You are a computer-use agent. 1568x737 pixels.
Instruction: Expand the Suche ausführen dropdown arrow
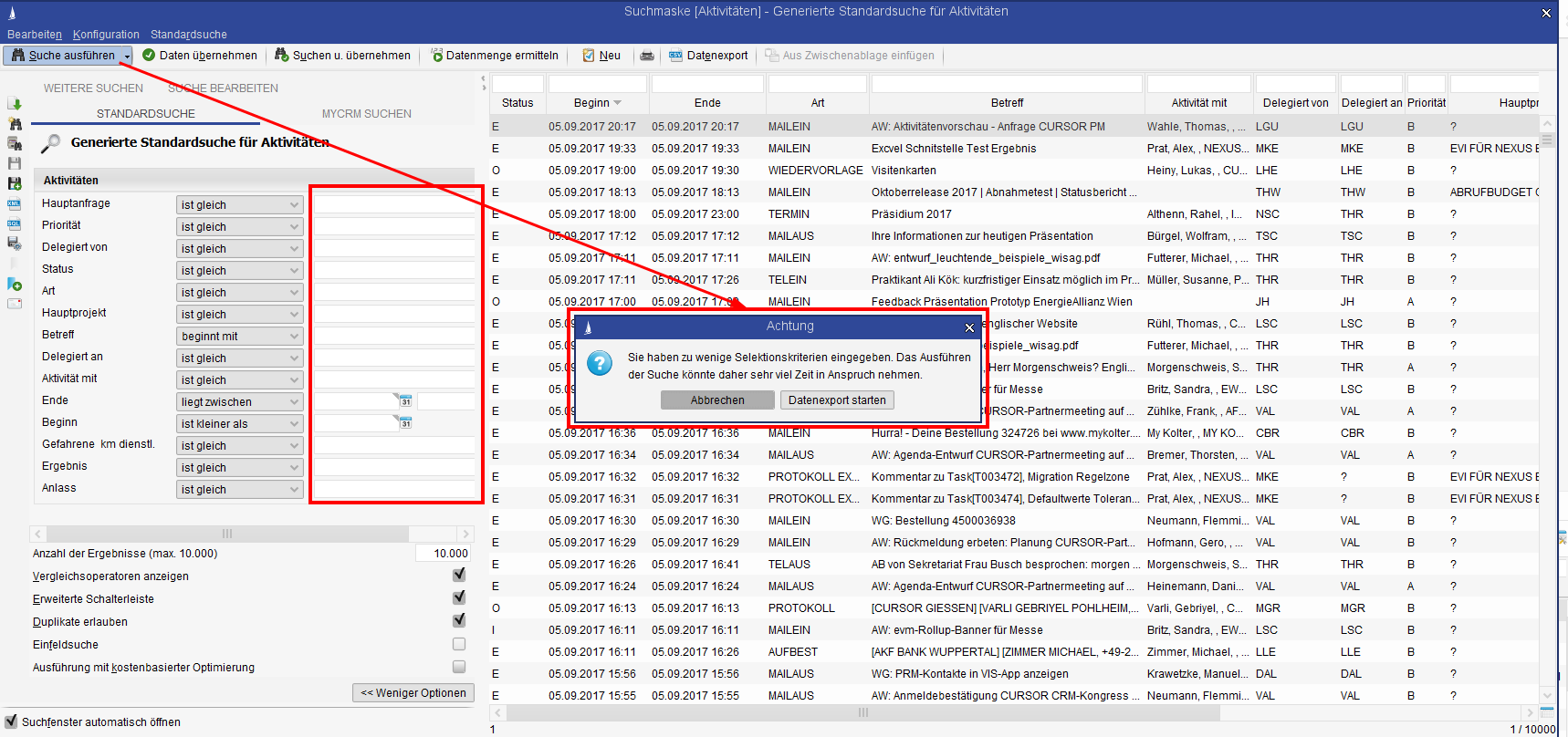pos(127,57)
